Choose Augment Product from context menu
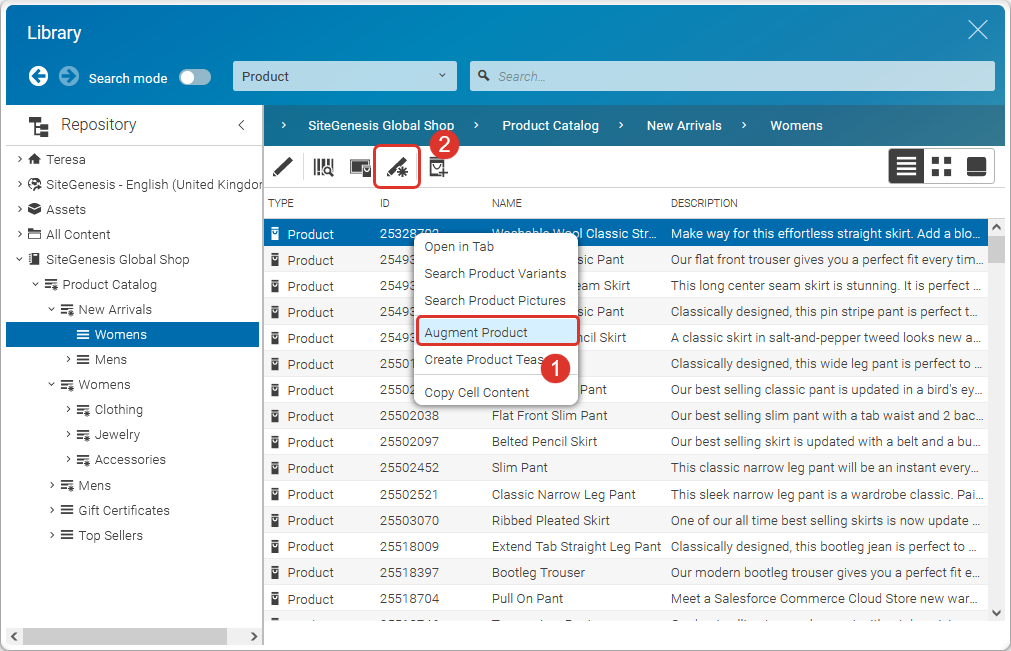 click(476, 332)
